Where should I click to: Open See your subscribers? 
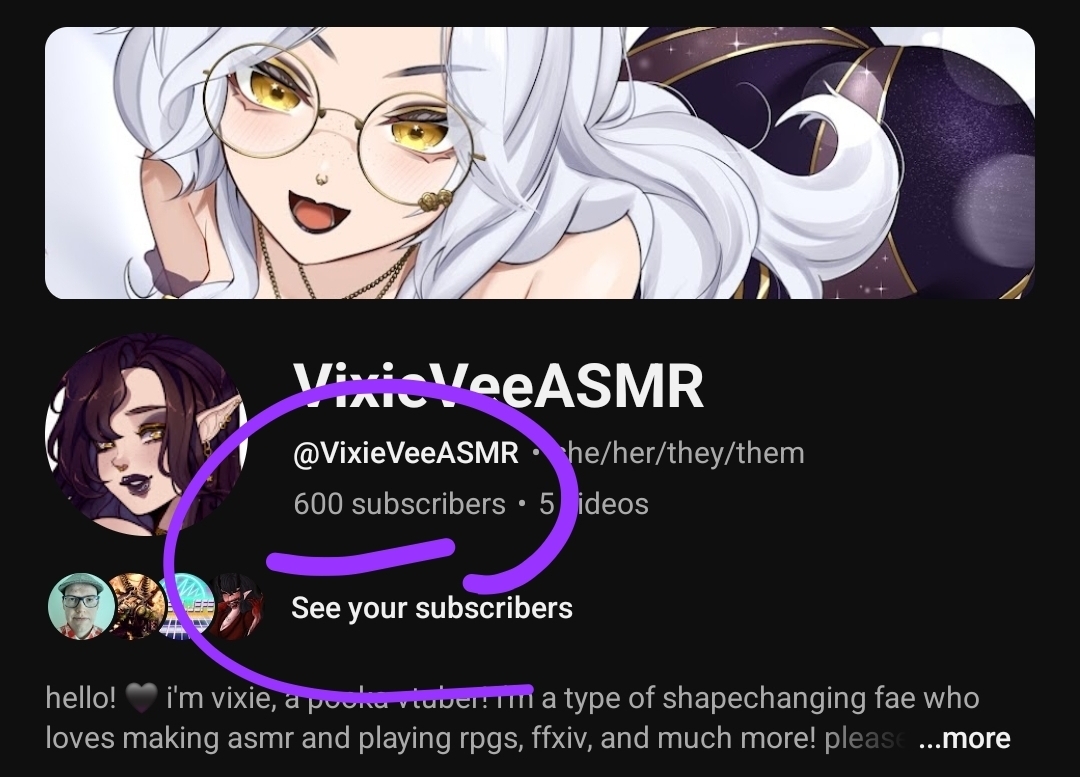pos(432,608)
